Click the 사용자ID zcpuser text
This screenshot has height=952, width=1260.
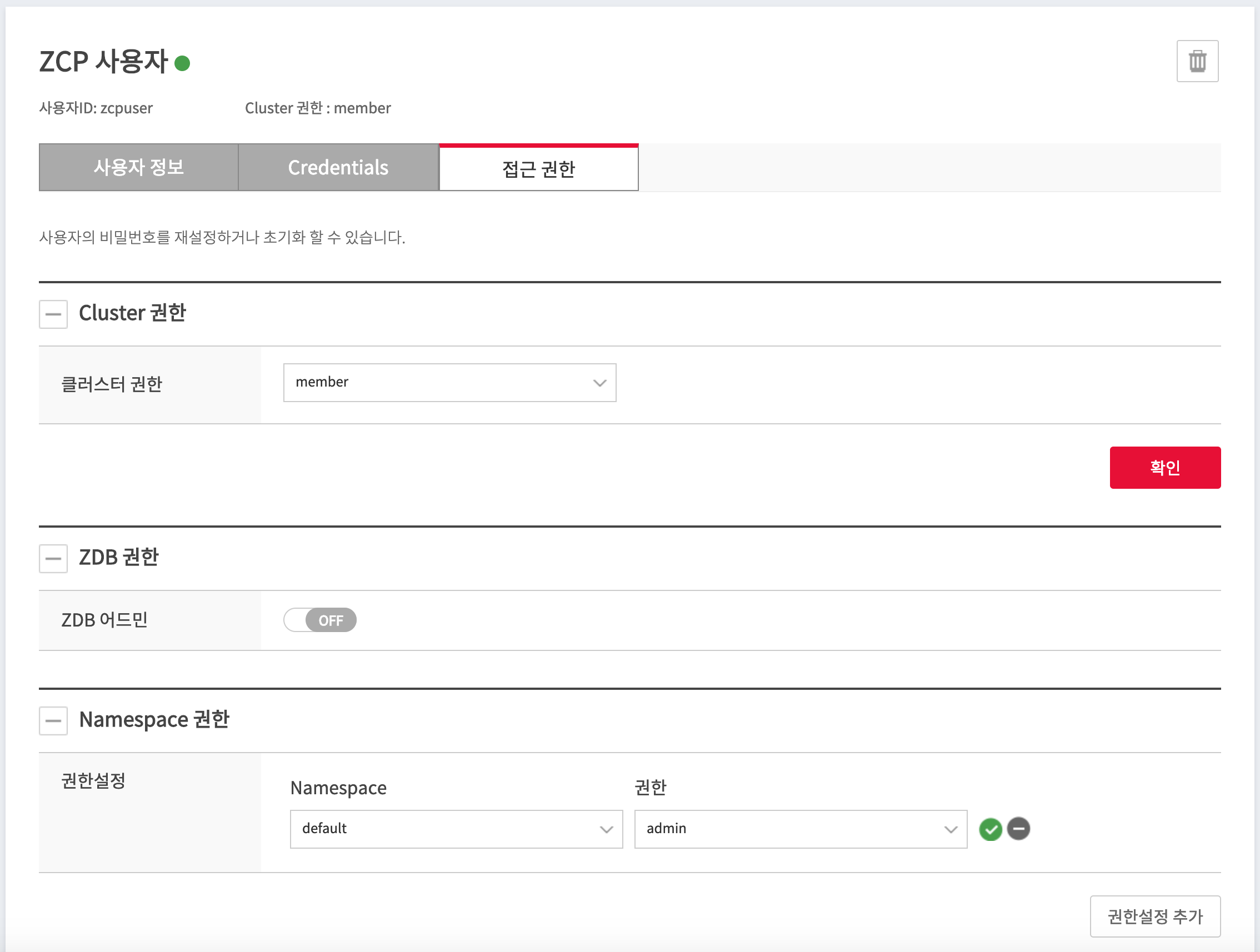pyautogui.click(x=96, y=108)
